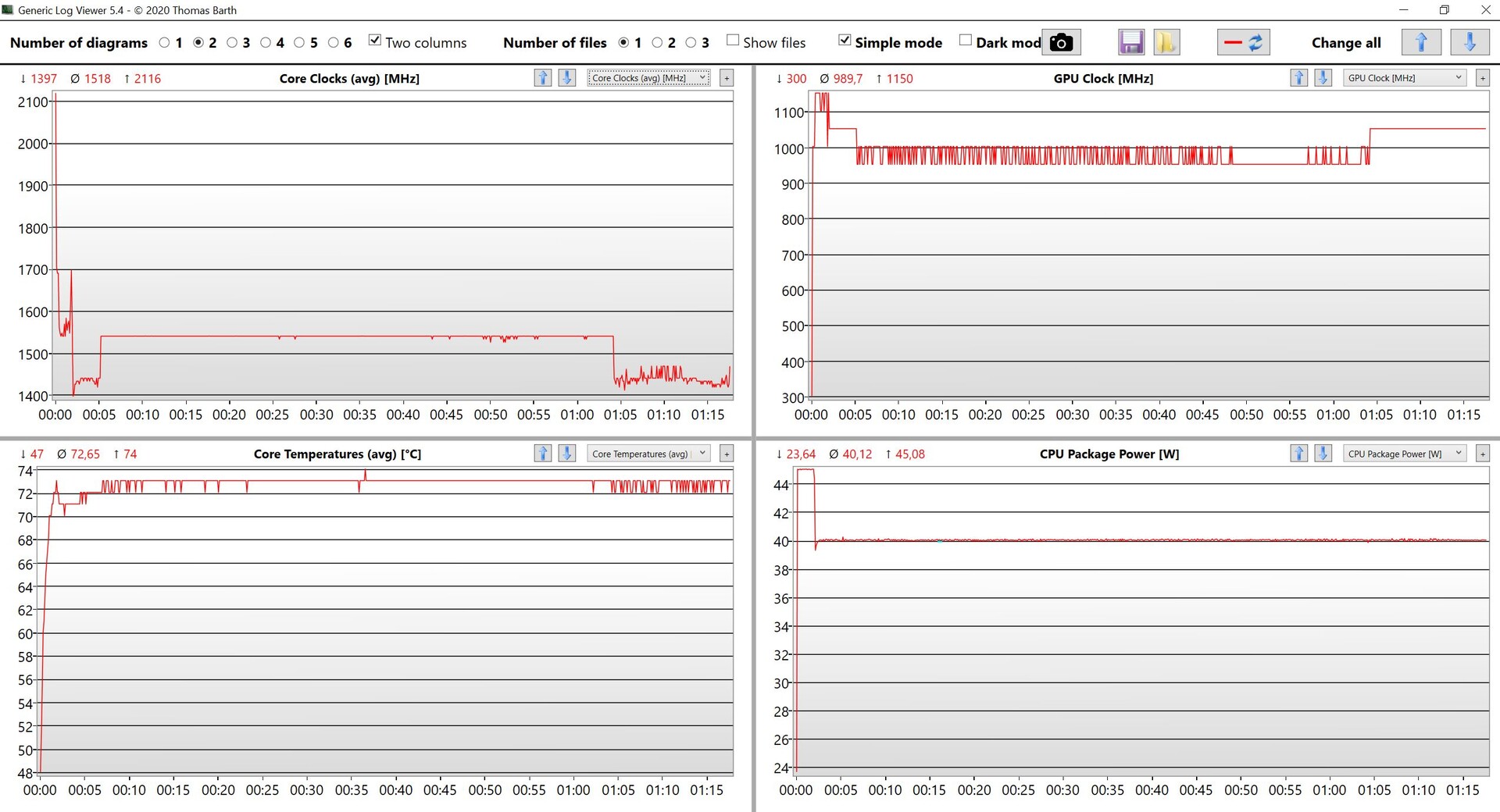
Task: Click the red line refresh icon
Action: point(1243,42)
